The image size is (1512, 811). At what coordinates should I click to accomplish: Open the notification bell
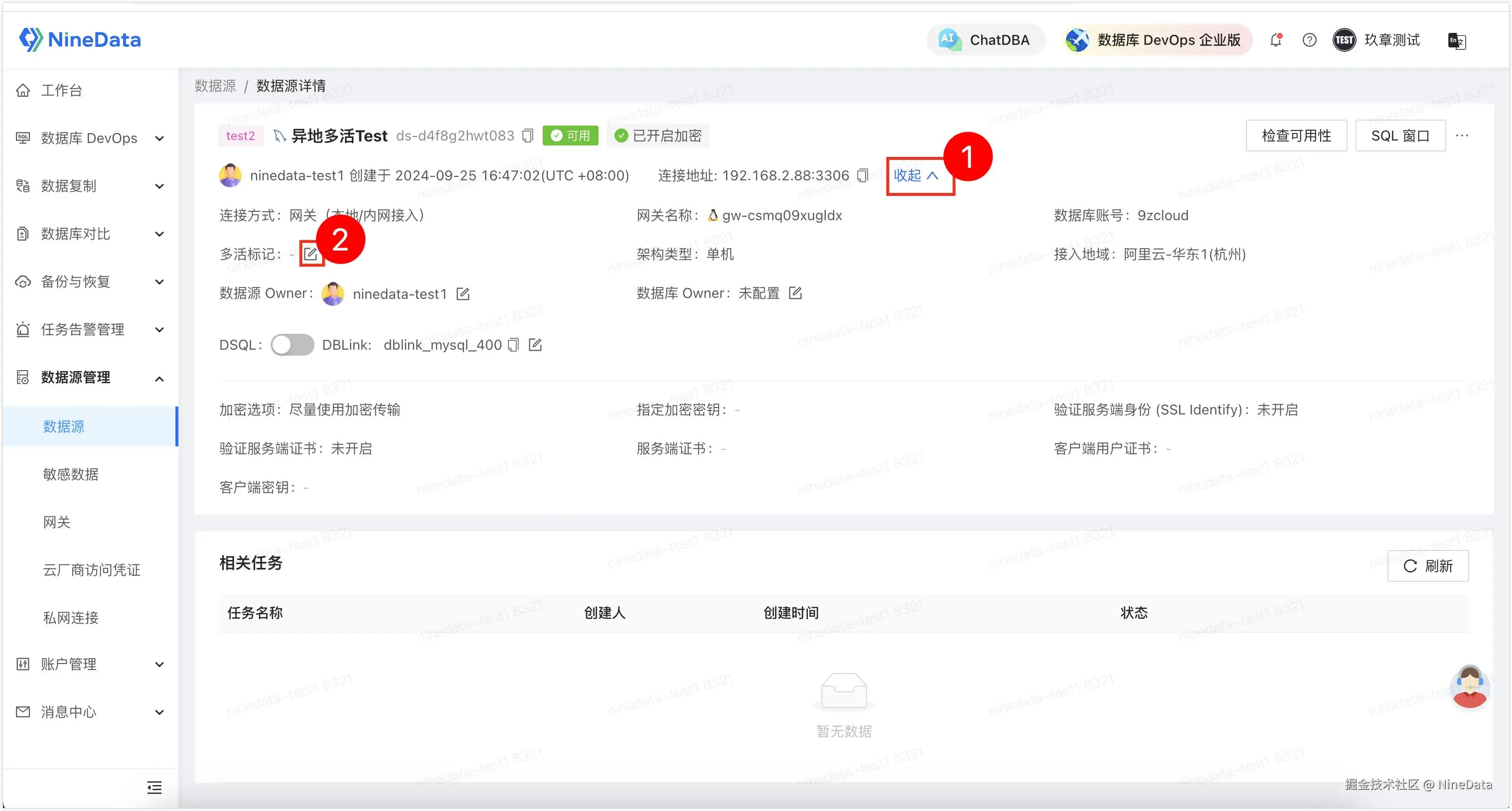[x=1275, y=40]
